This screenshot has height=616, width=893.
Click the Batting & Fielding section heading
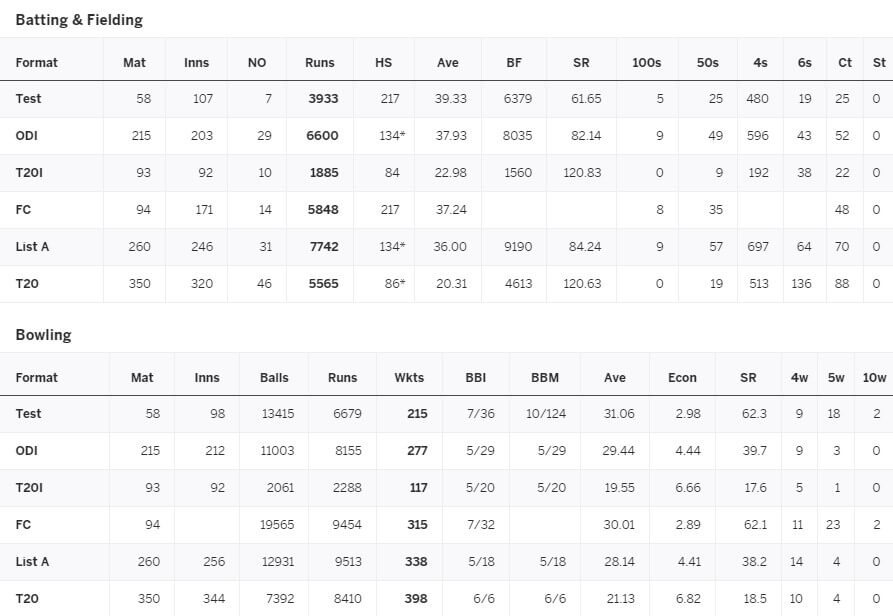pyautogui.click(x=79, y=20)
